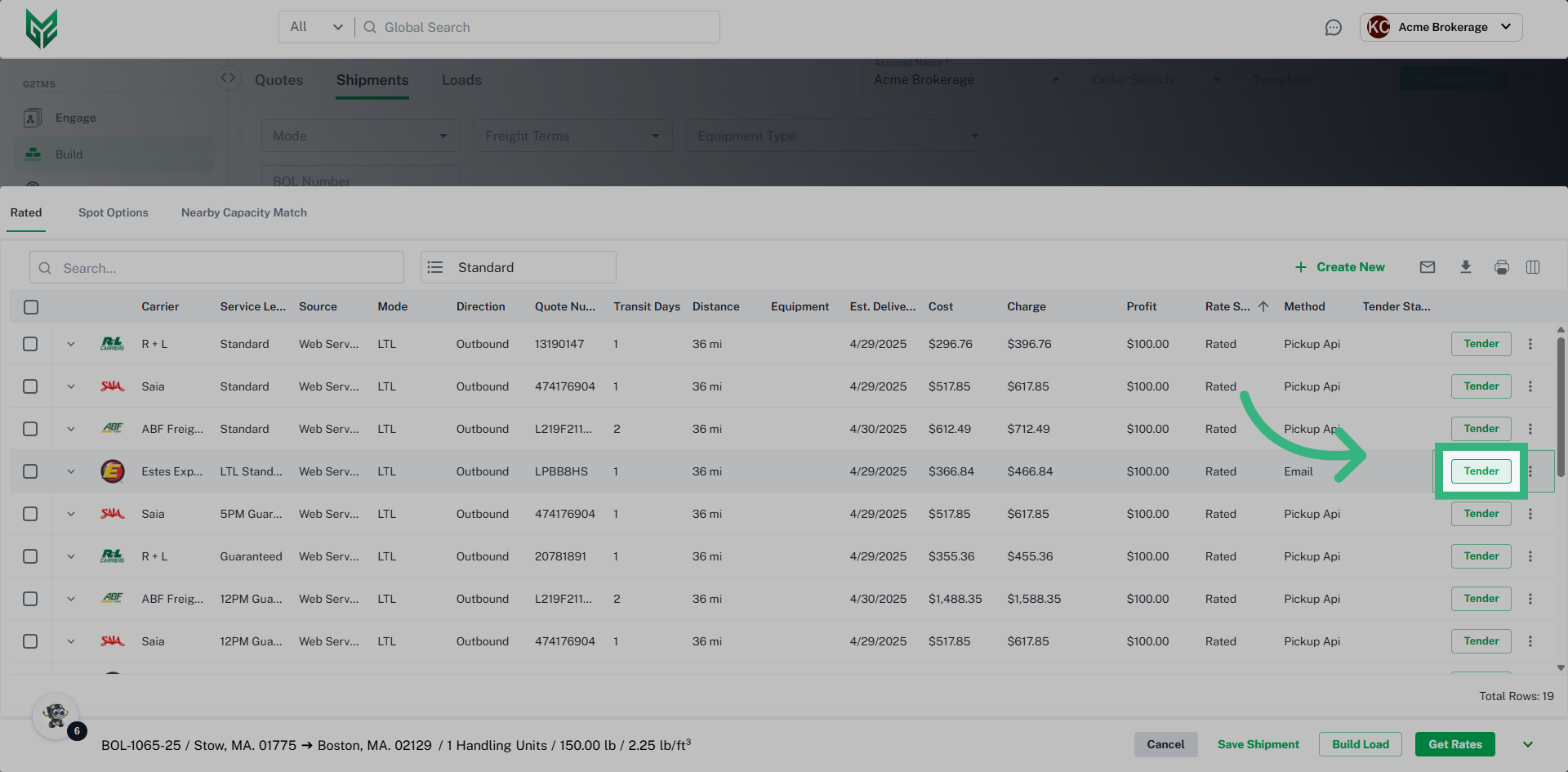Check the Estes Express row checkbox

click(30, 471)
